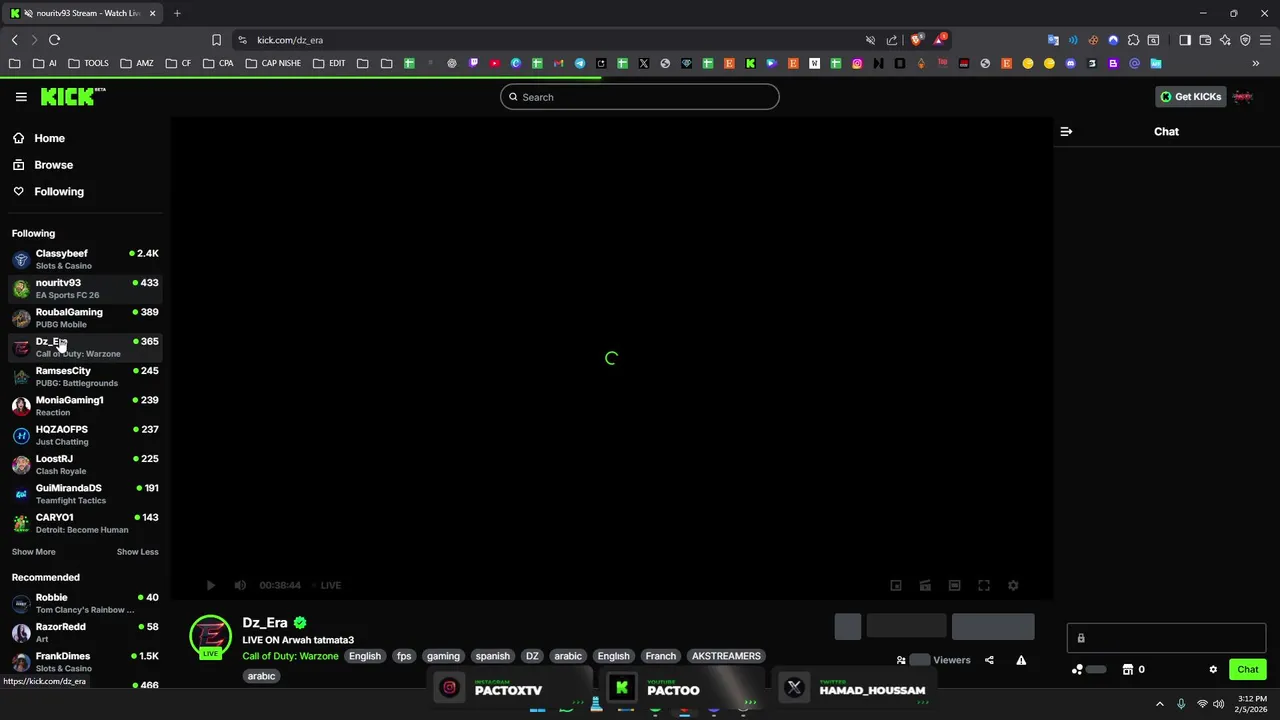
Task: Open the player settings gear
Action: coord(1013,585)
